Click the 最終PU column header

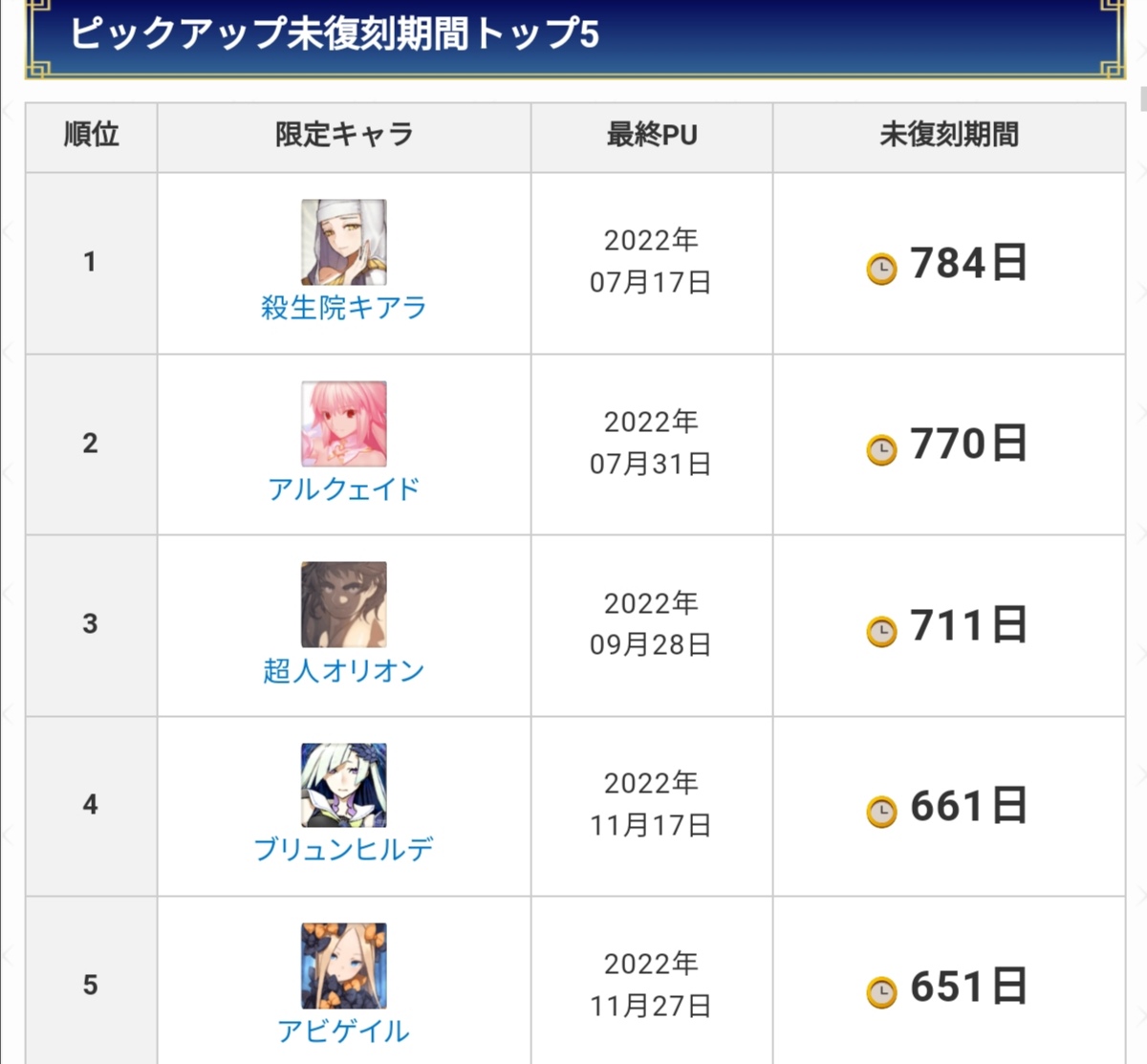coord(652,135)
